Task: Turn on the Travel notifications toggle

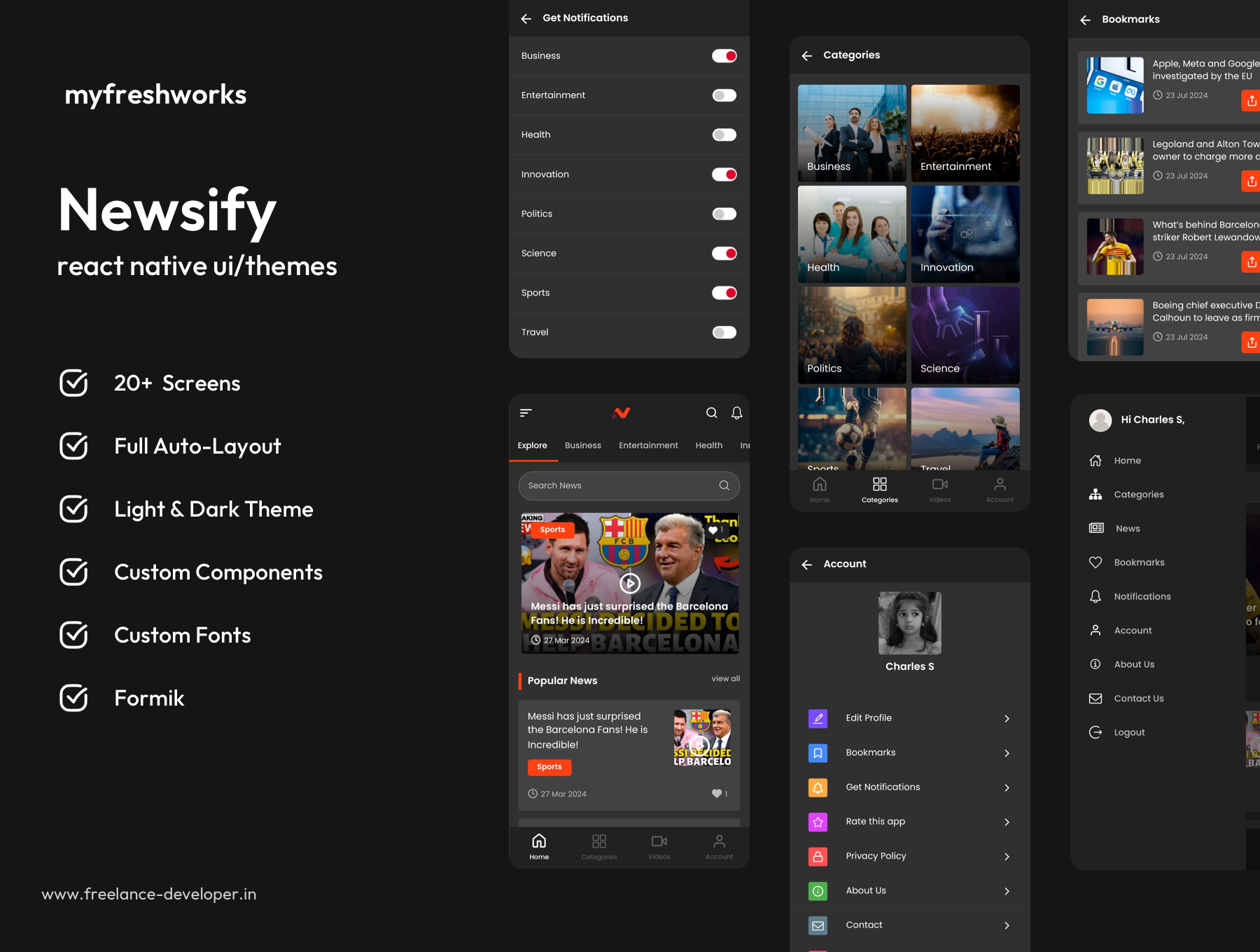Action: coord(724,332)
